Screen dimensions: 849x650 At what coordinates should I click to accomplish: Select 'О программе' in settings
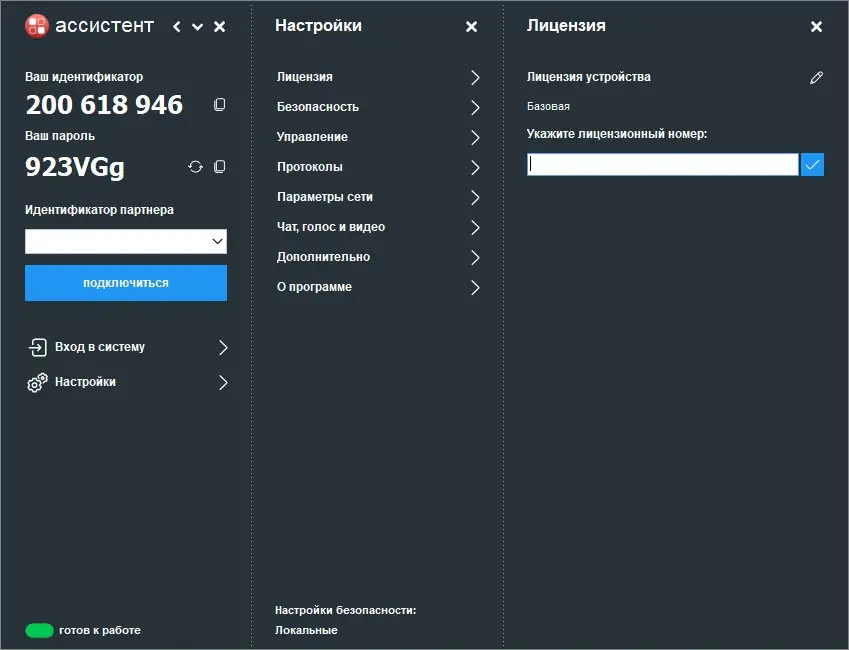pos(313,287)
